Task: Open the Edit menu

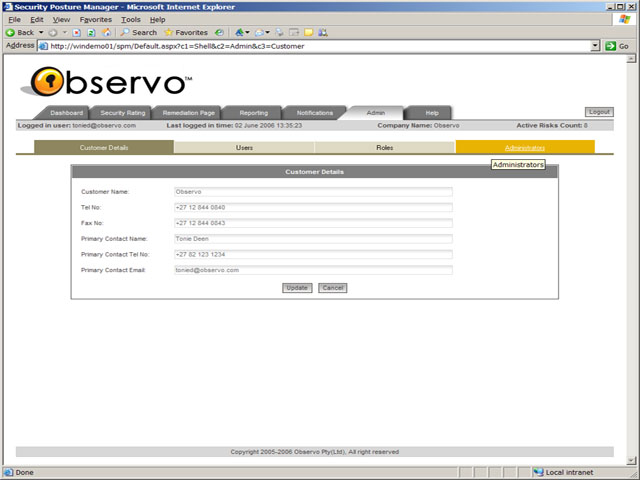Action: 37,20
